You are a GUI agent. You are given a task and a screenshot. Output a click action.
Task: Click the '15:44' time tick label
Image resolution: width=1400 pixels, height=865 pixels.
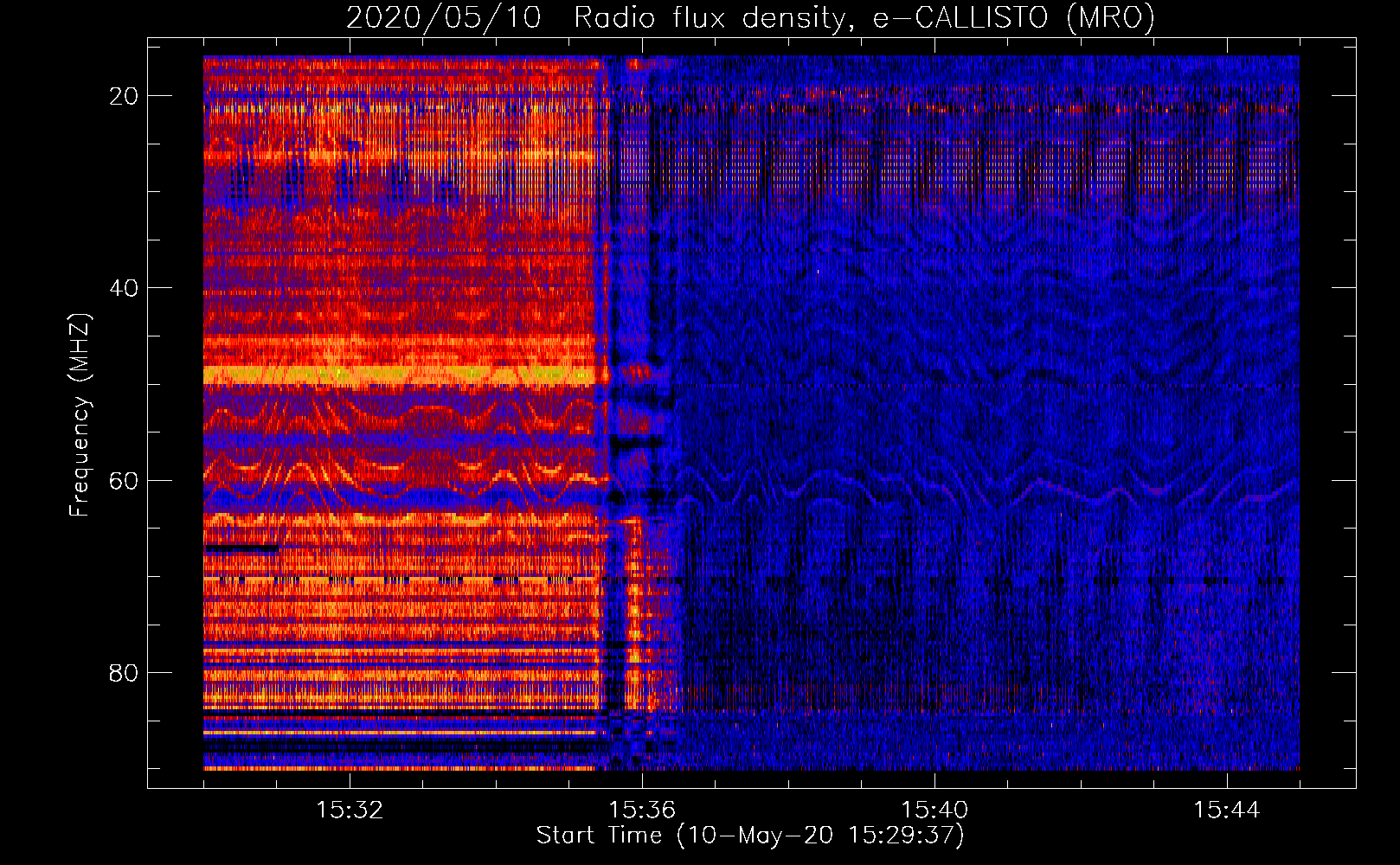coord(1227,811)
